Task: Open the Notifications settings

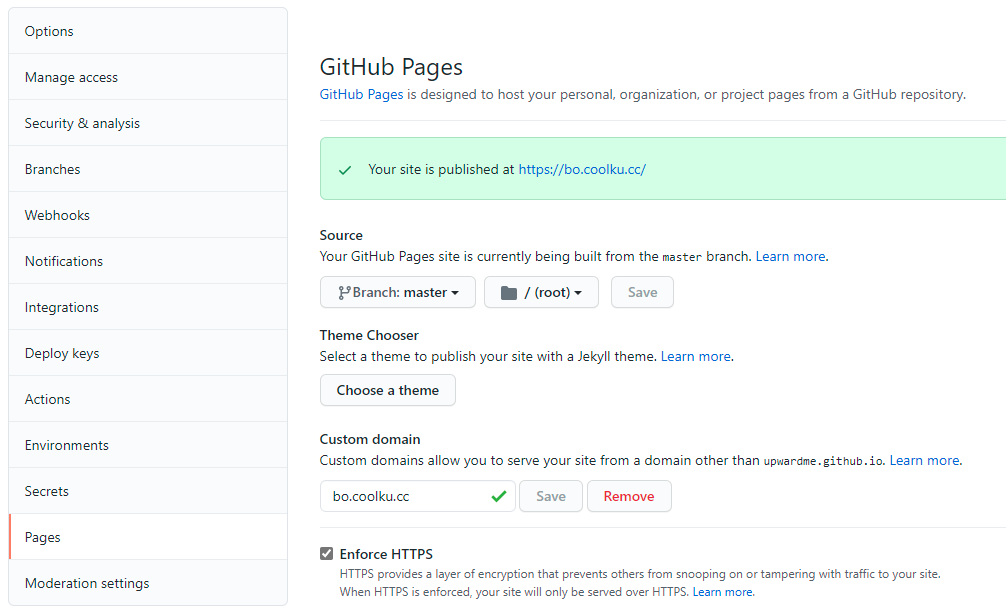Action: [148, 261]
